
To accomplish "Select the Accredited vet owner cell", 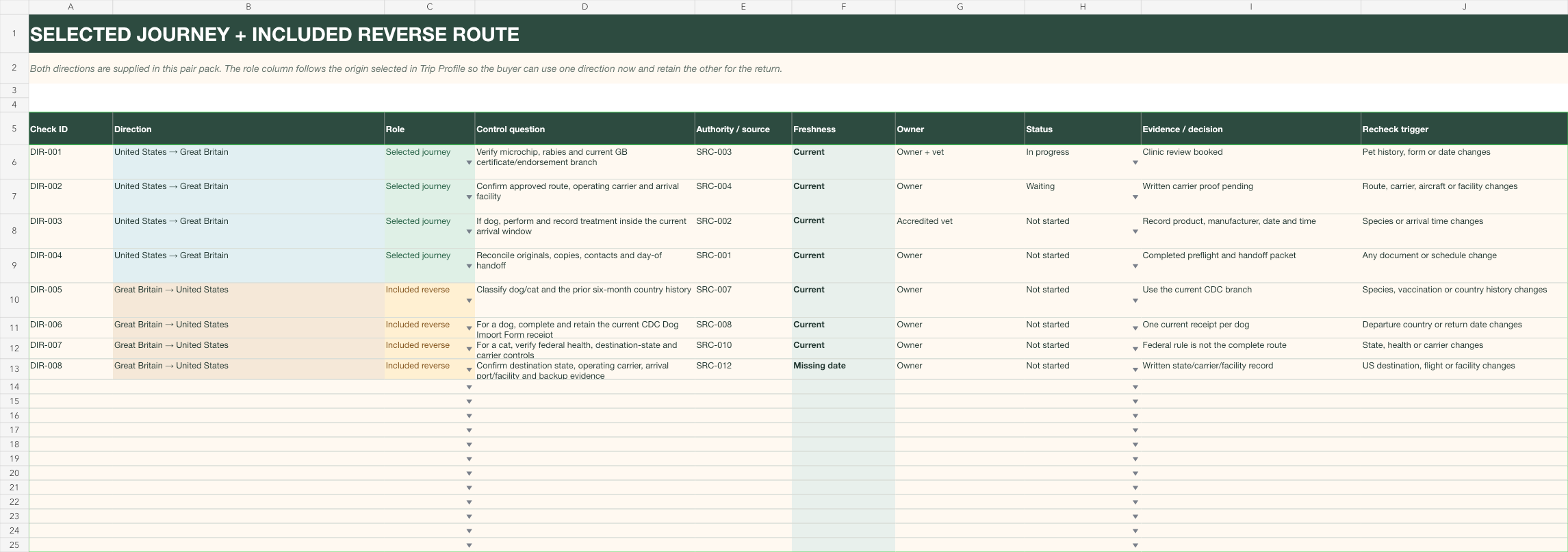I will [x=960, y=231].
